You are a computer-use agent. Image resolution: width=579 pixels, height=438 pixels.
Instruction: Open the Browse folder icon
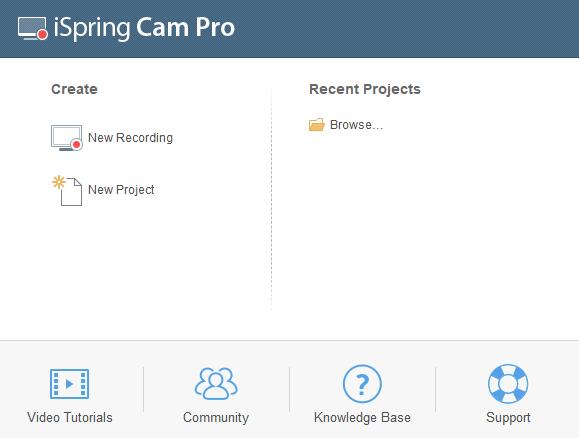click(x=316, y=125)
